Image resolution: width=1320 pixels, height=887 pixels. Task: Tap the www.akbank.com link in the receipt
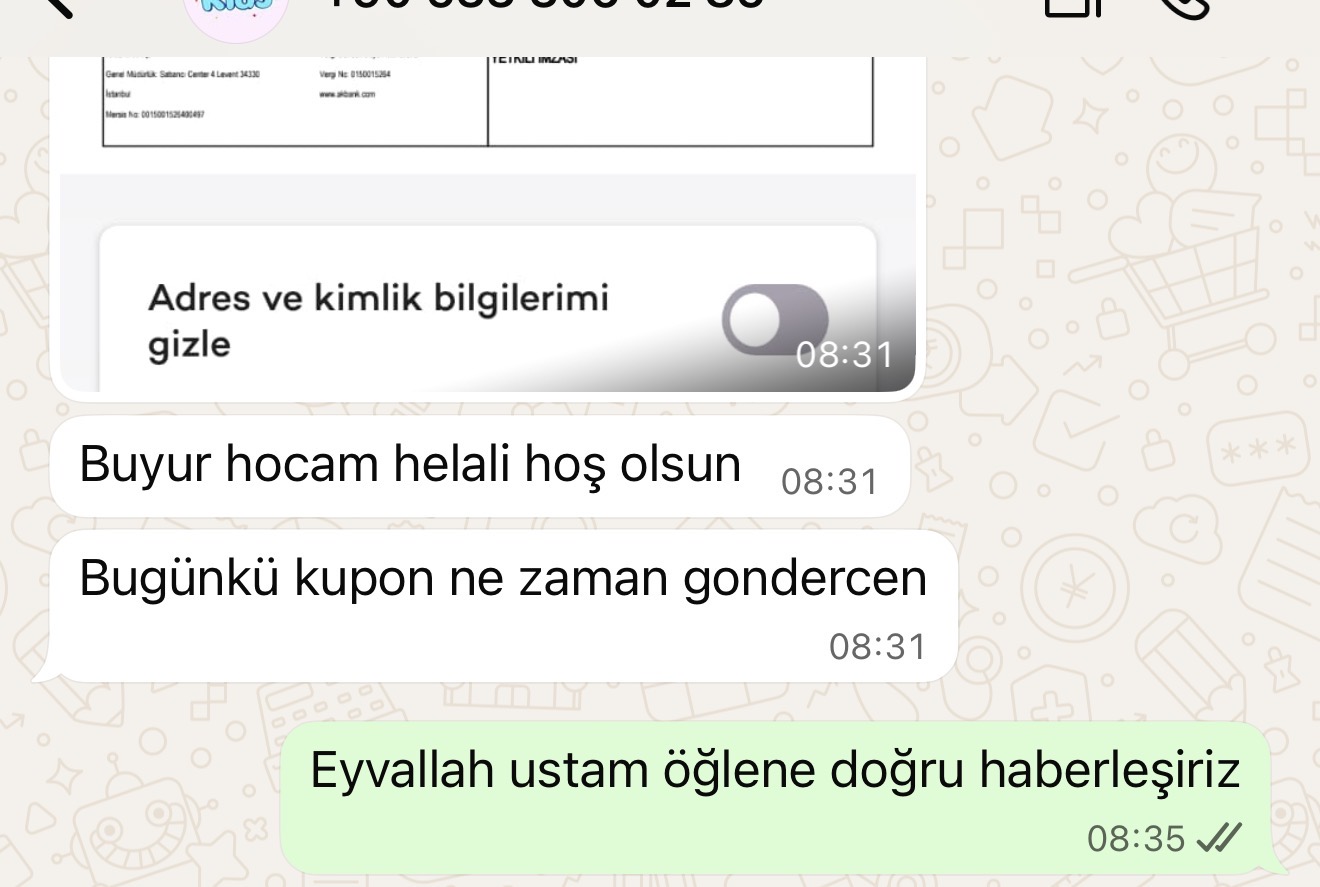pyautogui.click(x=348, y=94)
